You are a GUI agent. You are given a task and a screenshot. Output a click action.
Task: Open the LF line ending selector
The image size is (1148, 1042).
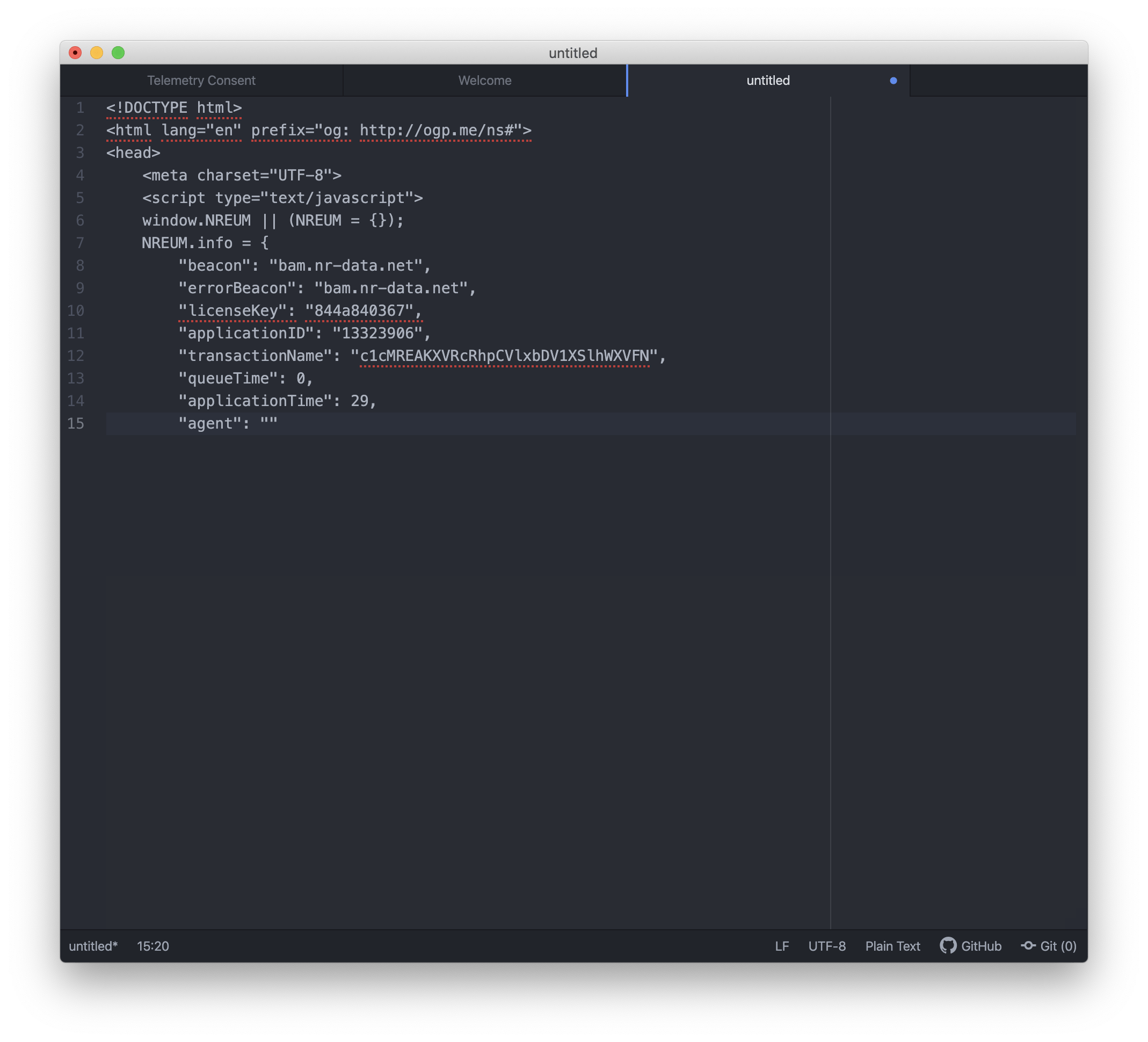click(x=782, y=946)
